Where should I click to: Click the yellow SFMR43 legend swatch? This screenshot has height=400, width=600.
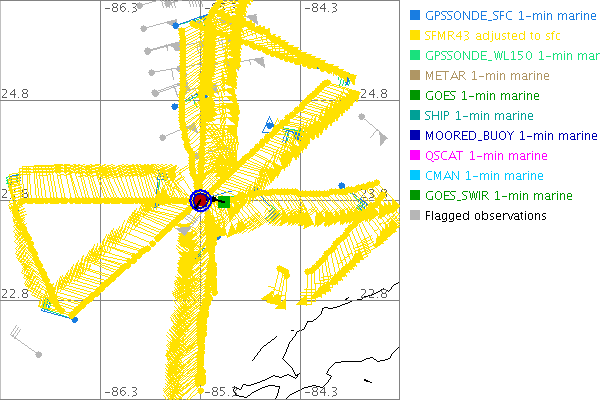[415, 36]
